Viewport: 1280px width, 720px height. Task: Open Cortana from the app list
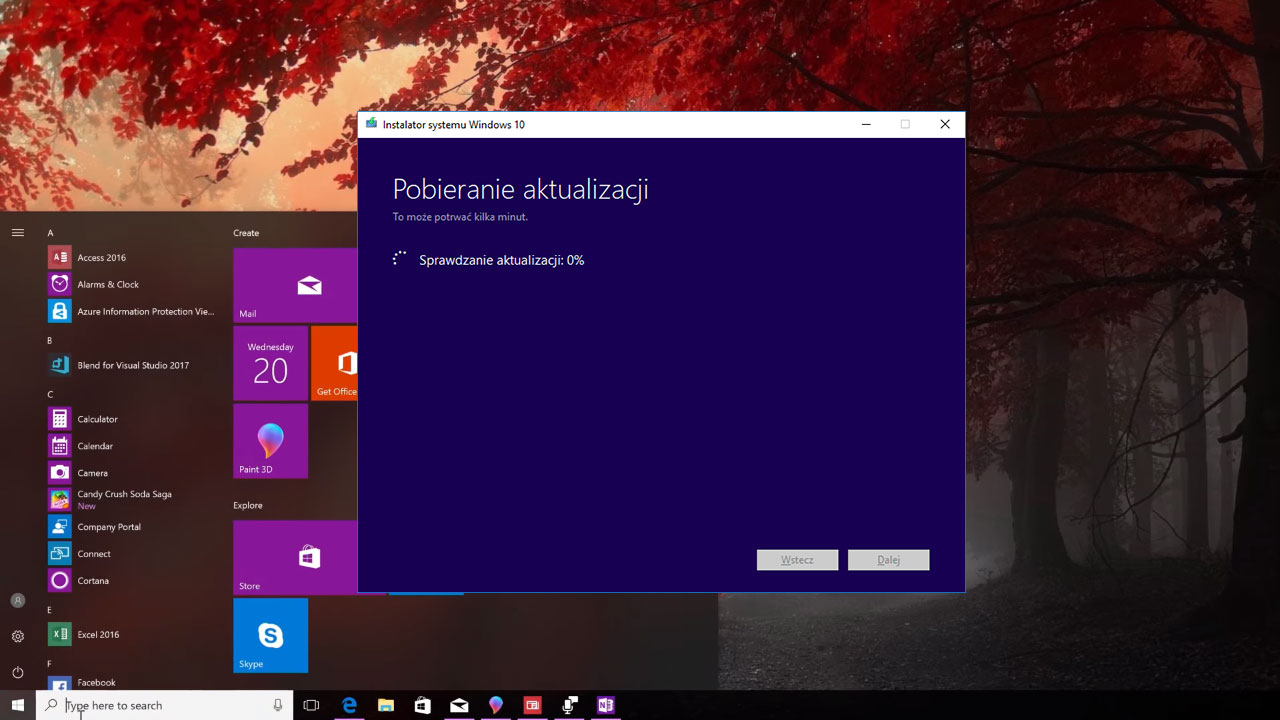130,581
